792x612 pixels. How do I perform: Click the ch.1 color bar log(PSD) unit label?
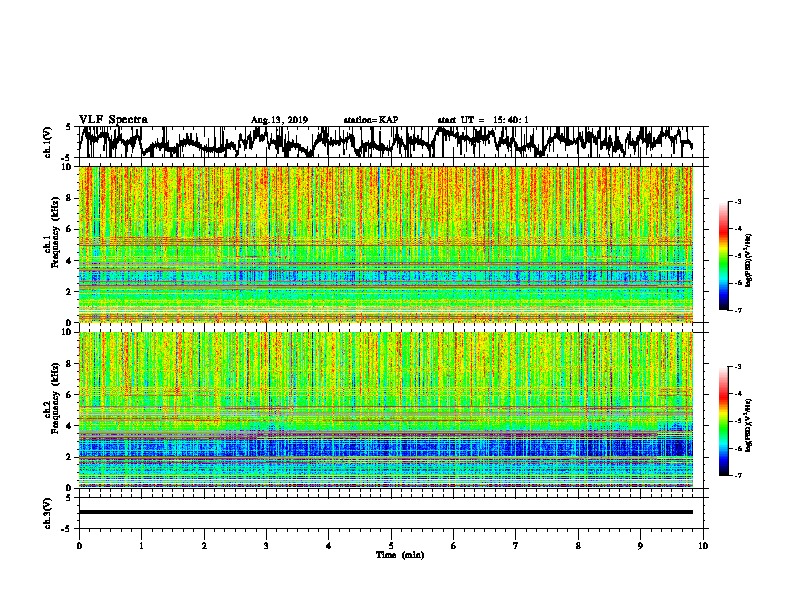click(x=749, y=260)
